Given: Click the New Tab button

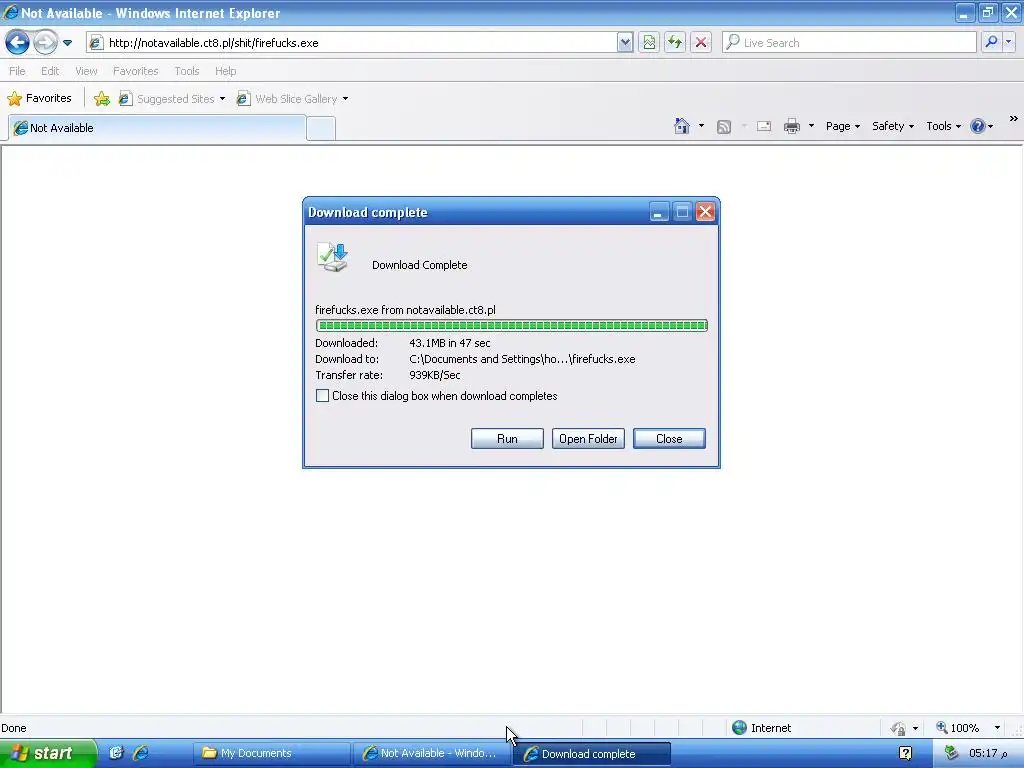Looking at the screenshot, I should (x=321, y=129).
